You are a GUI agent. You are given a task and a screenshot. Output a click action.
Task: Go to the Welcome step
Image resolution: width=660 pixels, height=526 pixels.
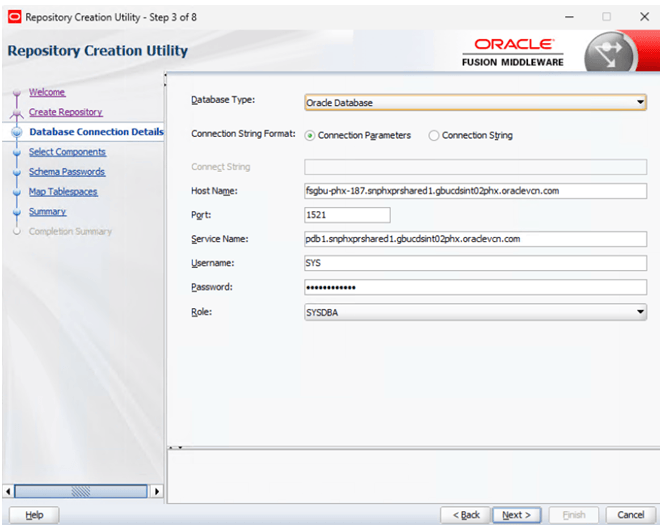[x=47, y=92]
